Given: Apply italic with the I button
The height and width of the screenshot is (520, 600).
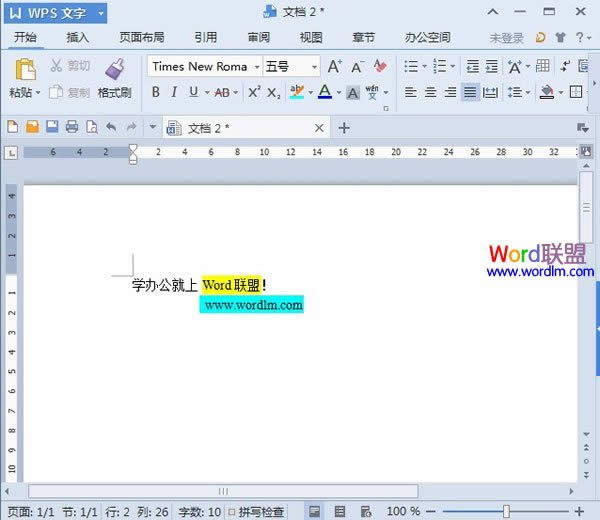Looking at the screenshot, I should click(174, 92).
